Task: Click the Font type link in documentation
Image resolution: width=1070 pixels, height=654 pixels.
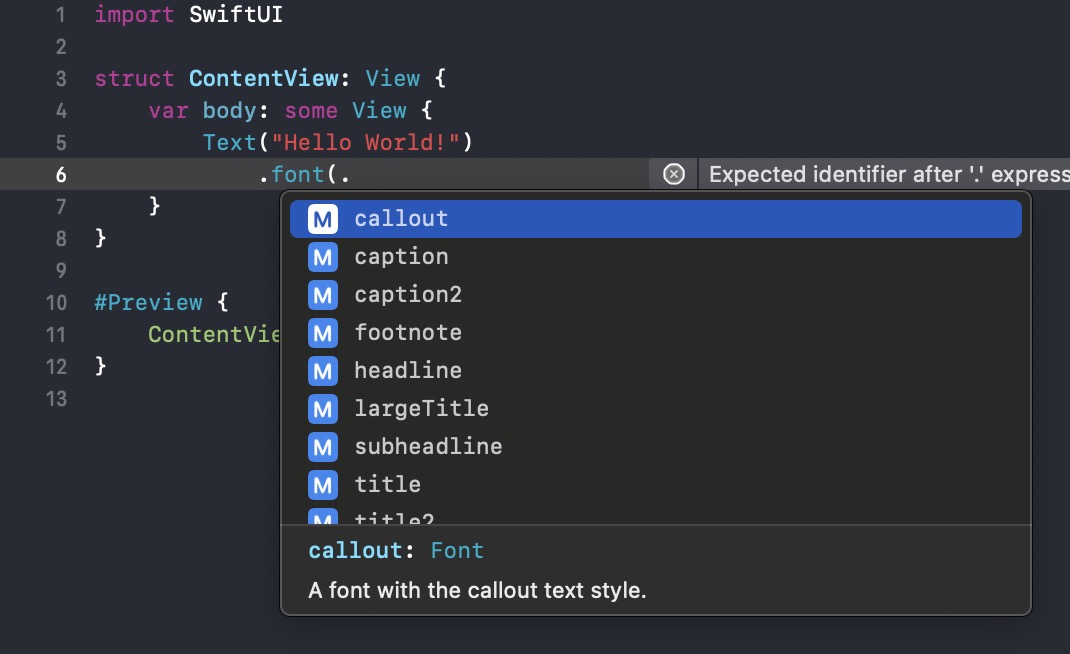Action: (x=457, y=551)
